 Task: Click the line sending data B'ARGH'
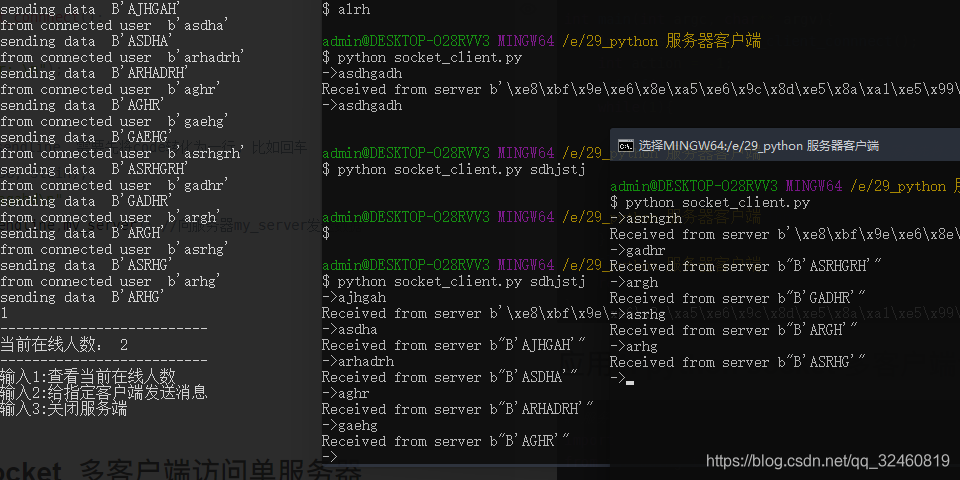click(x=83, y=233)
